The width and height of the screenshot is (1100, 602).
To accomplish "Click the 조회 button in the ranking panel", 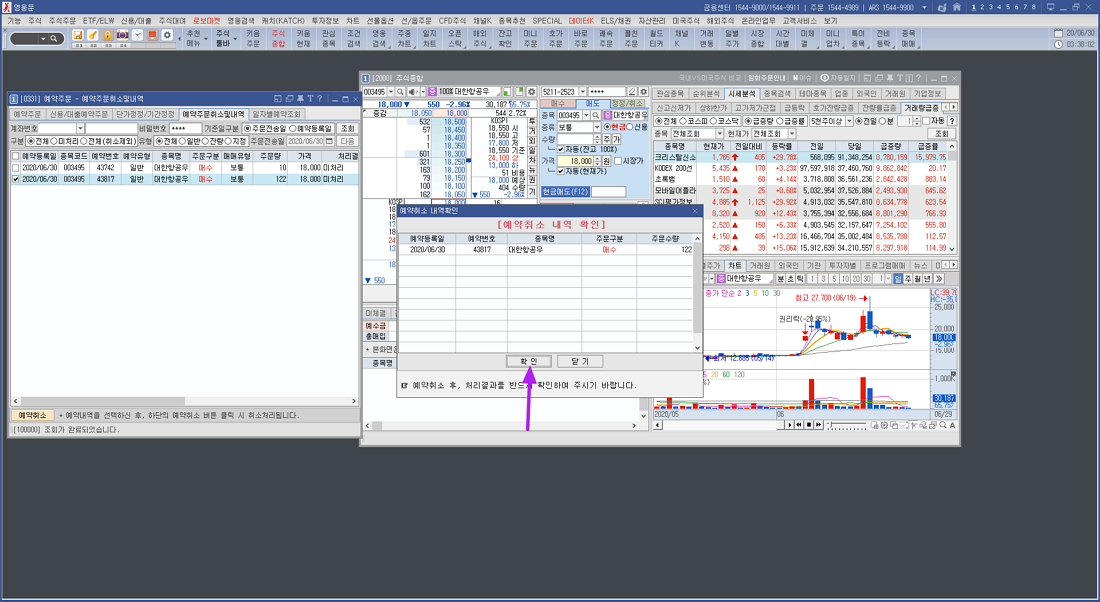I will 941,133.
